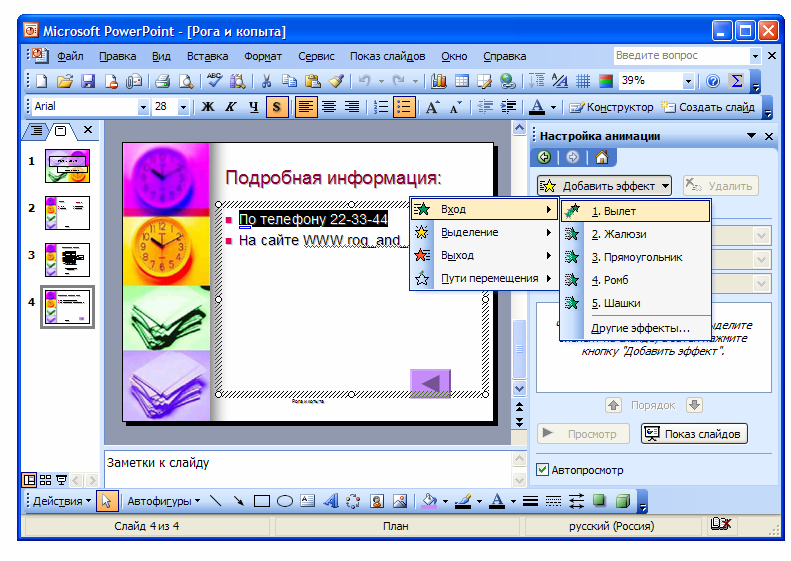
Task: Show grid icon in standard toolbar
Action: 583,81
